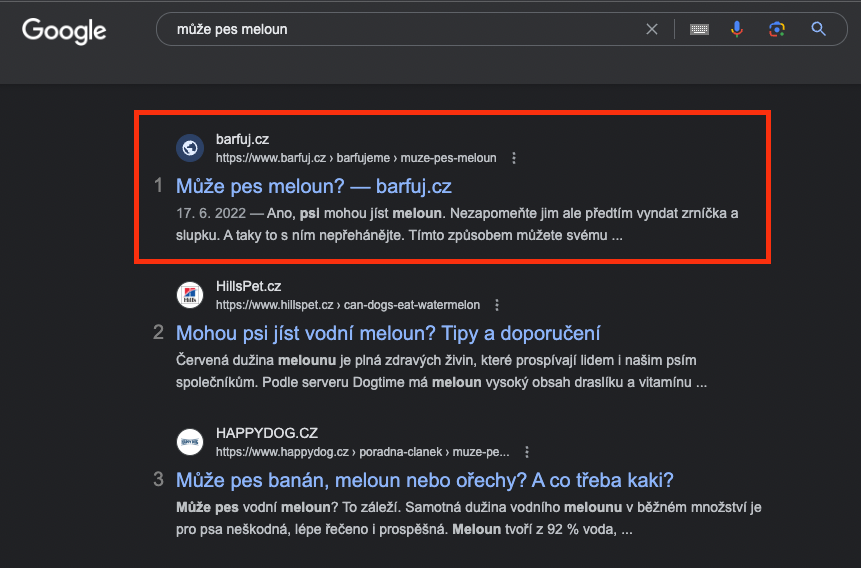Click the barfuj.cz breadcrumb URL
Screen dimensions: 861x568
[356, 158]
